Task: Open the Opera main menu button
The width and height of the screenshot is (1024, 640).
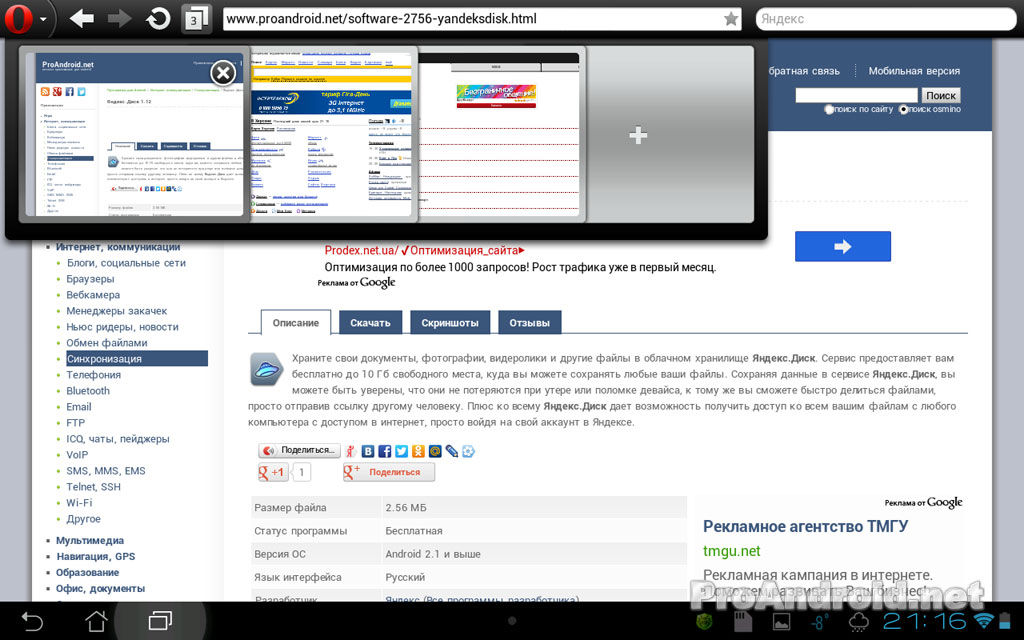Action: 26,18
